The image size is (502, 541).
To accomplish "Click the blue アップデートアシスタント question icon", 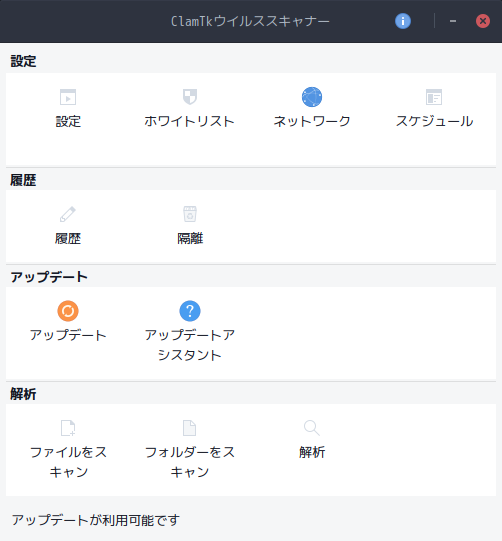I will point(190,311).
